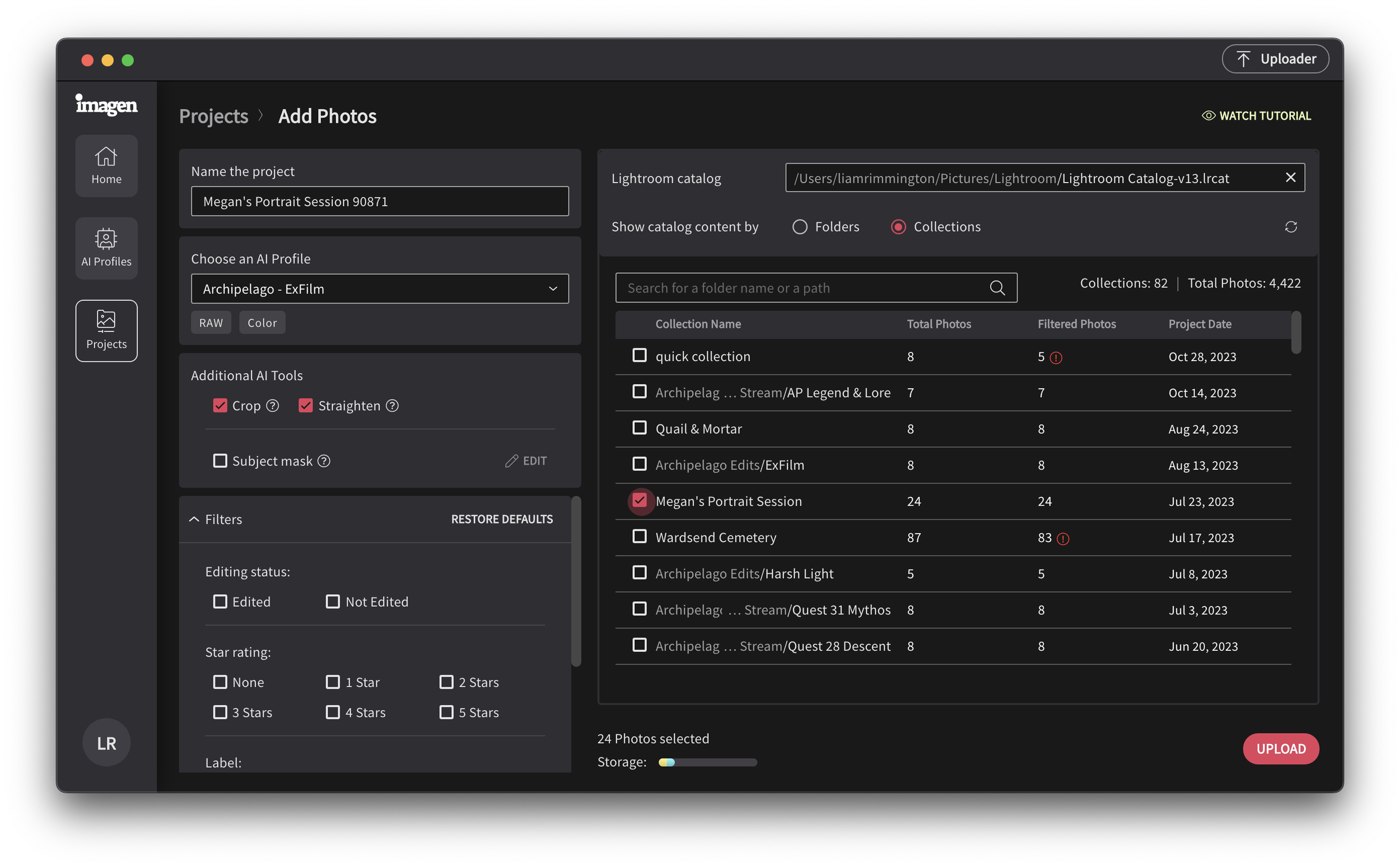Check the 2 Stars filter

click(447, 682)
